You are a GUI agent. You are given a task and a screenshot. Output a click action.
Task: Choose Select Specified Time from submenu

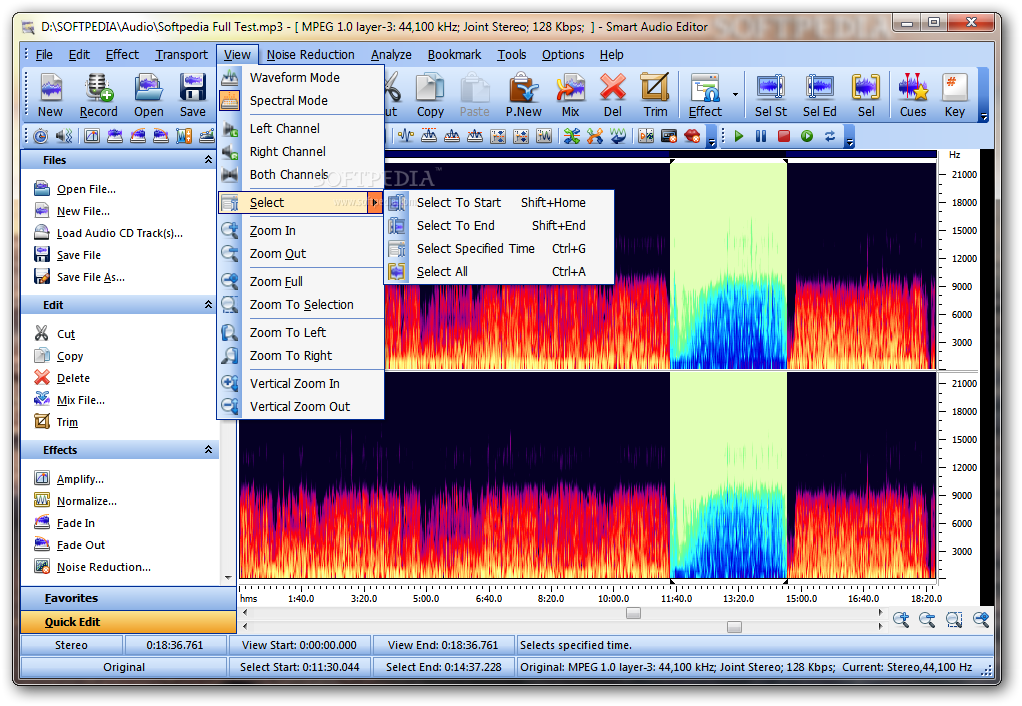click(499, 248)
